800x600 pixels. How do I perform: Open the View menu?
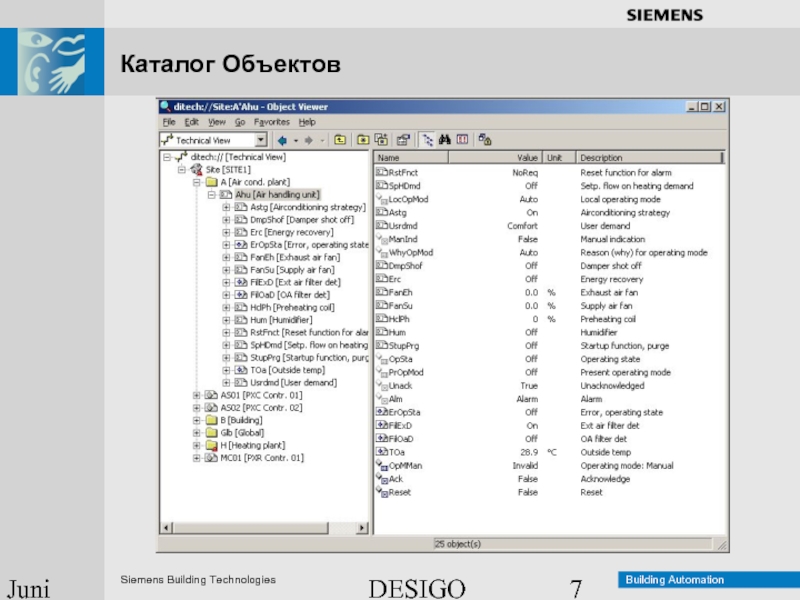(x=217, y=121)
